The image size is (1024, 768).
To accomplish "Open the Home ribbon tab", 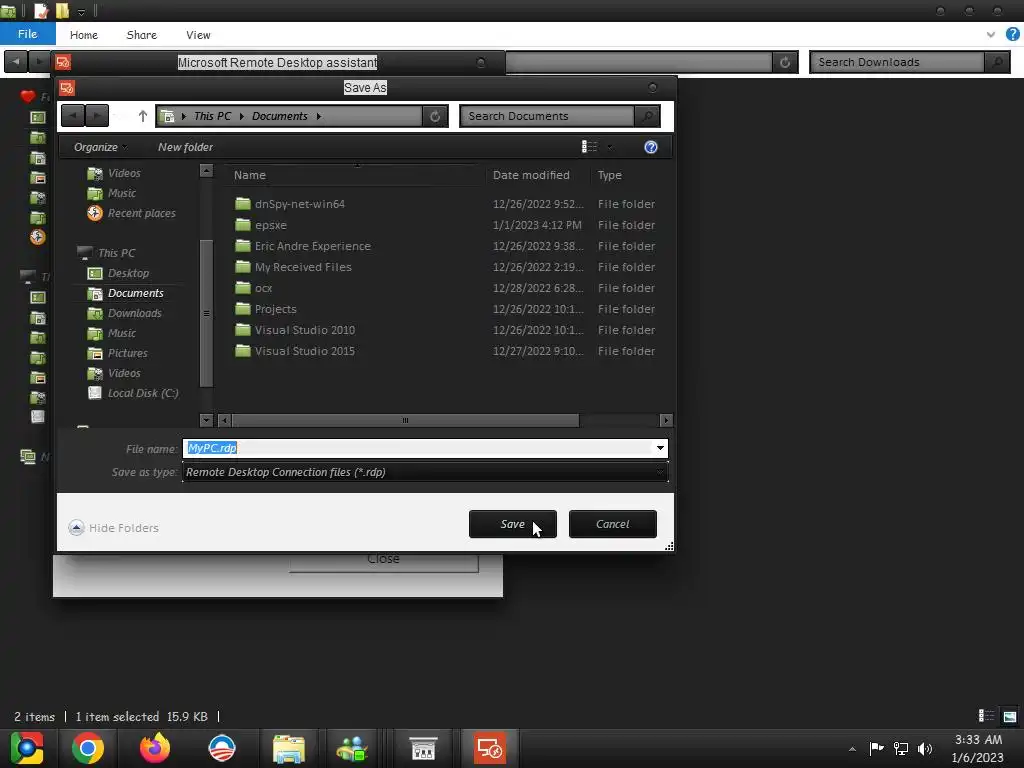I will click(x=84, y=35).
